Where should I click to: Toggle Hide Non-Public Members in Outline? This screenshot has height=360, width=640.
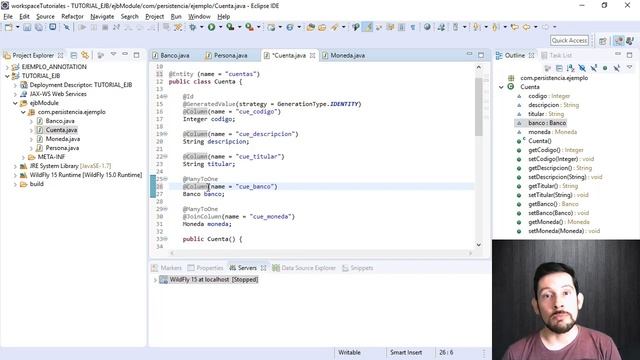[605, 68]
